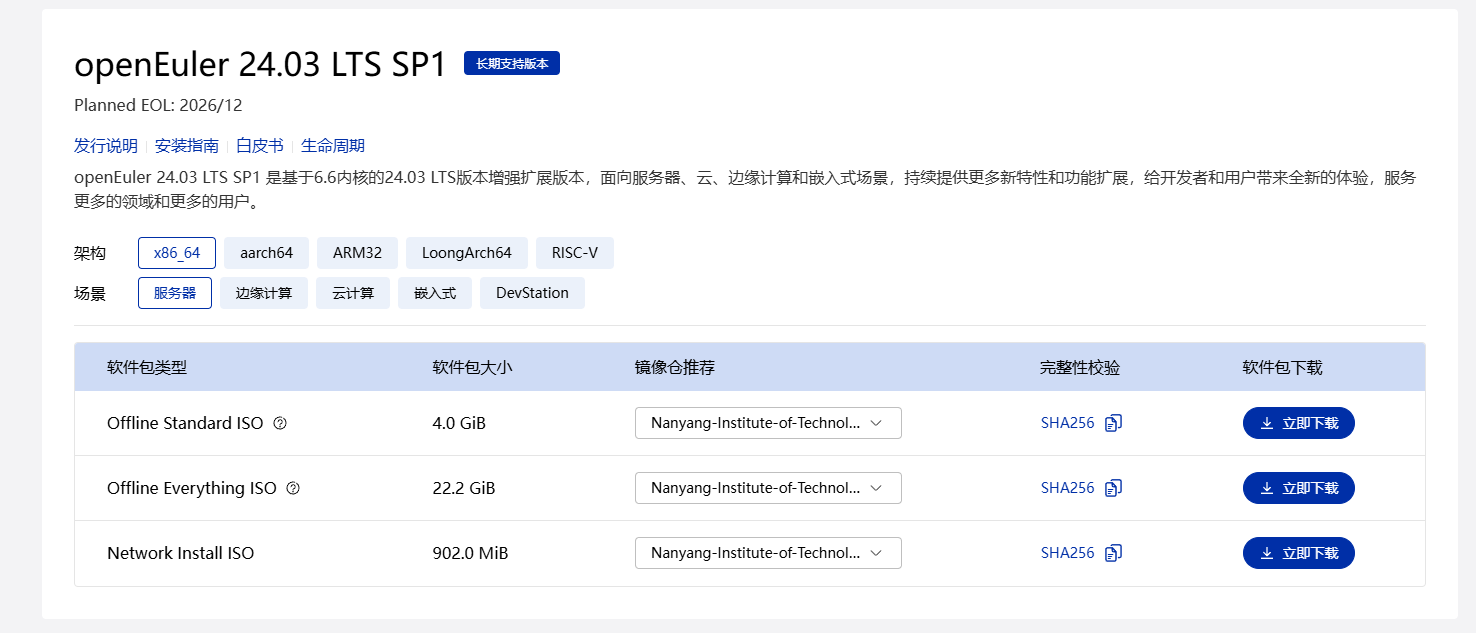Click openEuler 24.03 LTS SP1 title
Viewport: 1476px width, 633px height.
pos(260,64)
